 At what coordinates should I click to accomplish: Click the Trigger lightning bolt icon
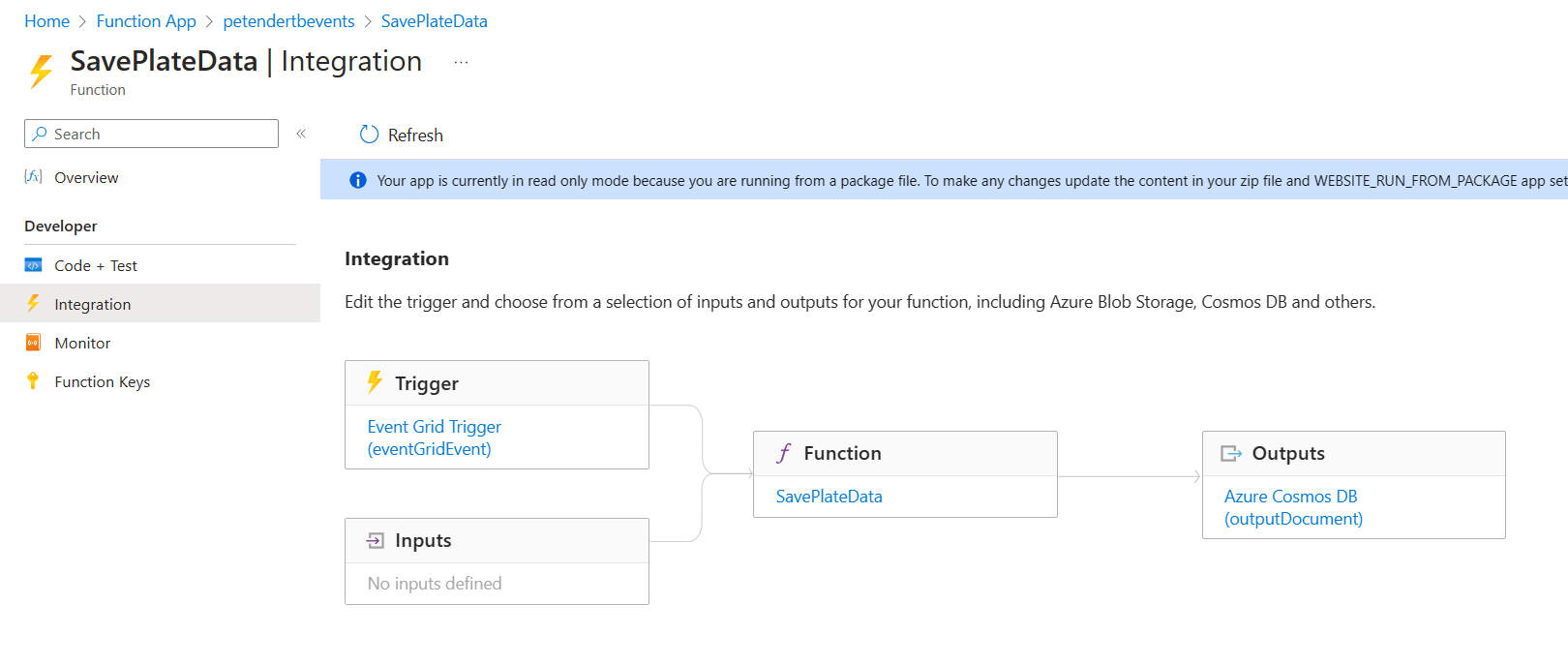(375, 382)
